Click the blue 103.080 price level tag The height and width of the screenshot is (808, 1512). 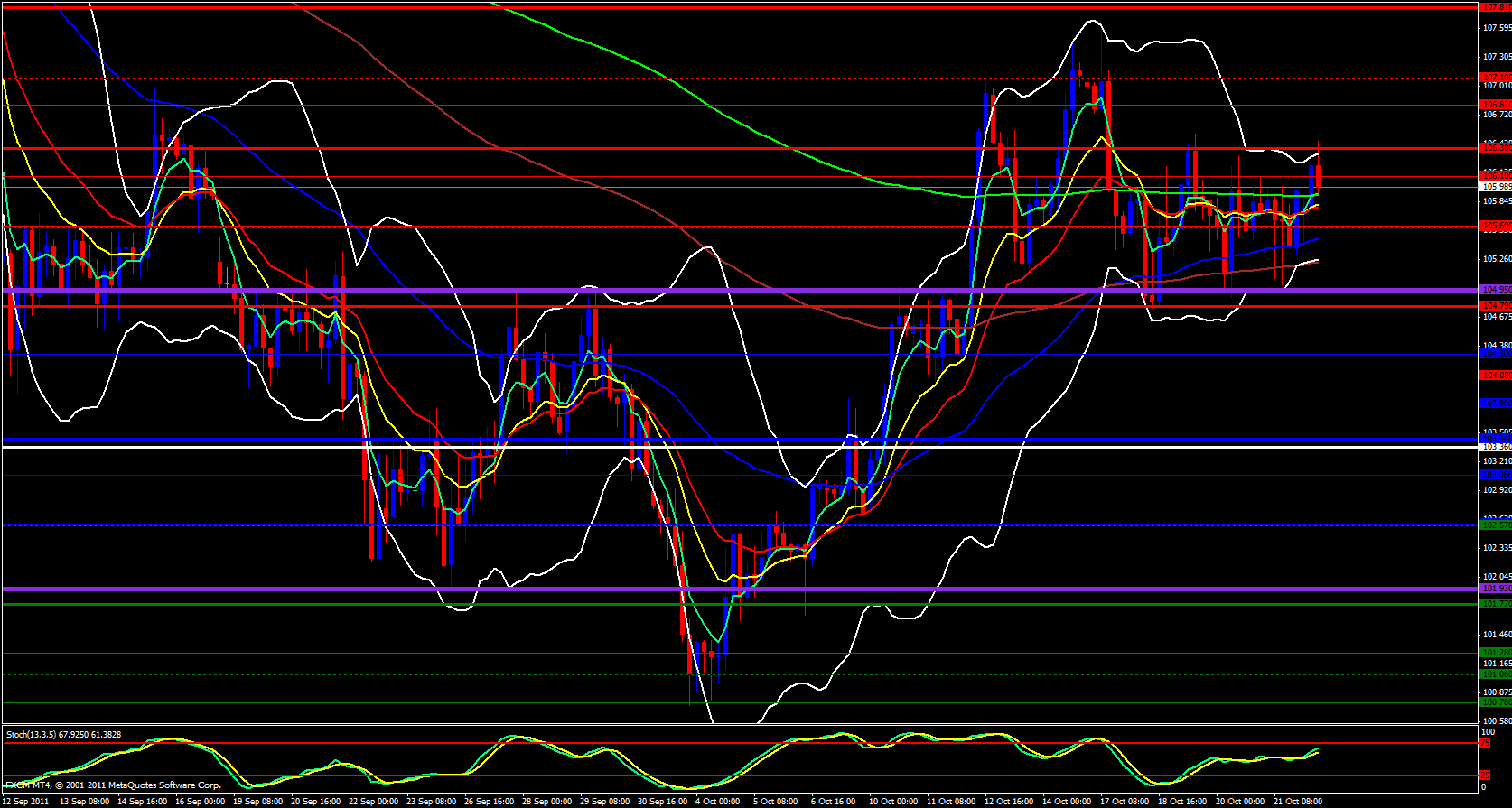[1495, 475]
